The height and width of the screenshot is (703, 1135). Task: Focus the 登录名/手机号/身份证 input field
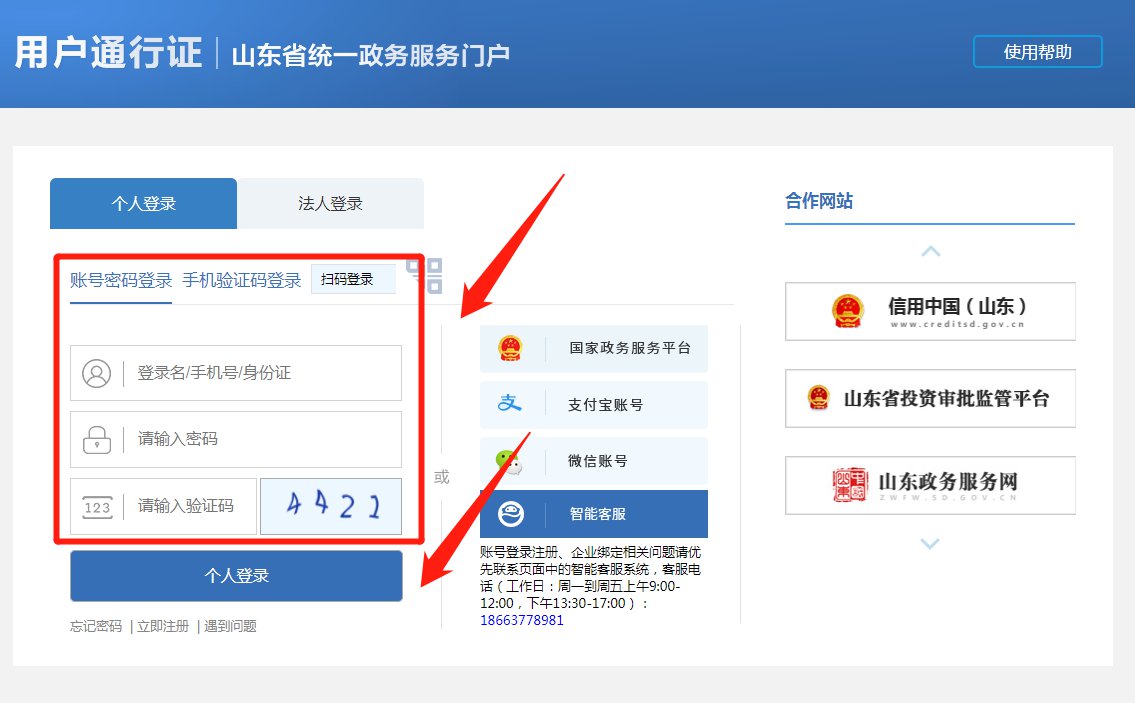pos(236,373)
